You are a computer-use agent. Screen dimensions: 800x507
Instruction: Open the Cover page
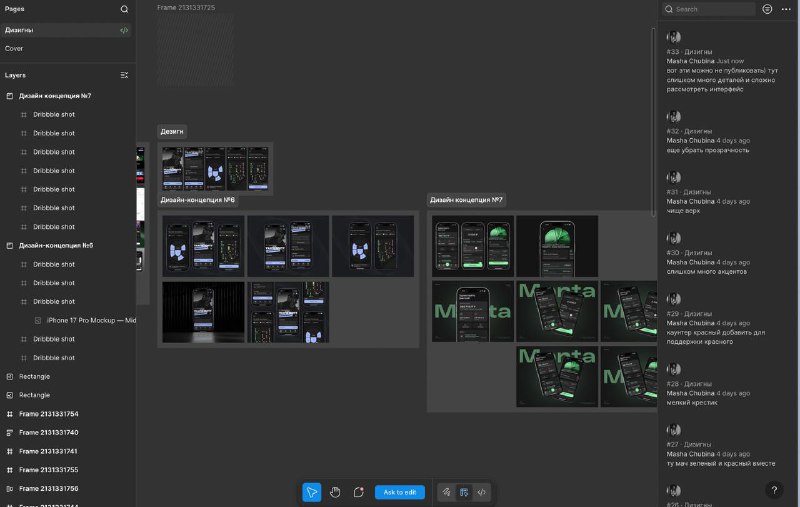tap(15, 48)
